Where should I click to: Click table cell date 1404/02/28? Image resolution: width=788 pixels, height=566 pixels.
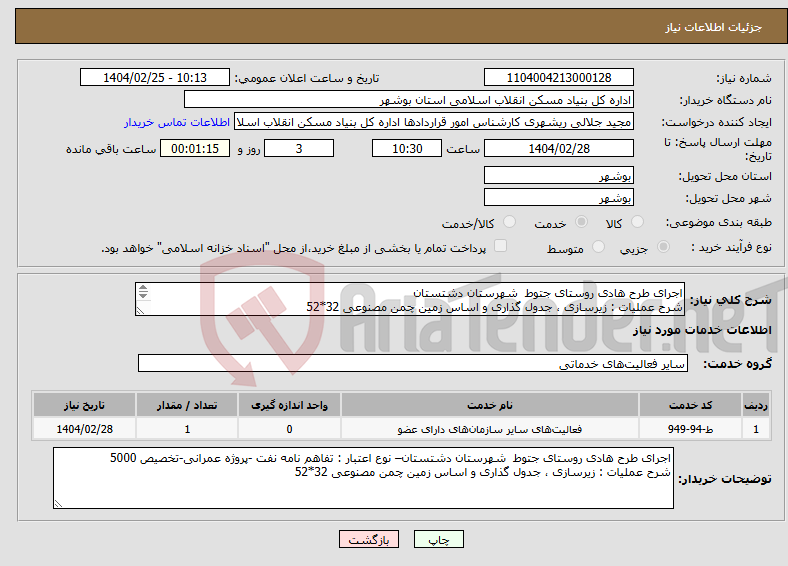[x=84, y=429]
